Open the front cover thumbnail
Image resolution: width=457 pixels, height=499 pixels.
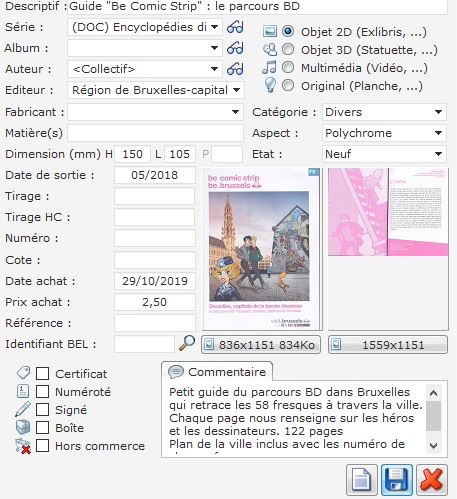tap(262, 249)
